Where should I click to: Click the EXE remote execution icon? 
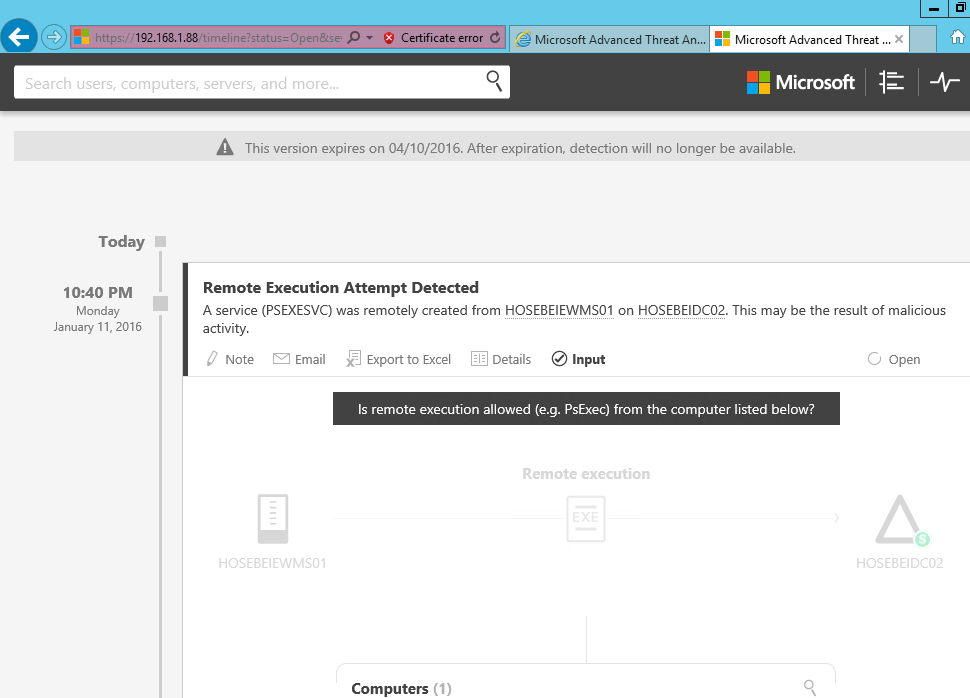click(x=586, y=519)
